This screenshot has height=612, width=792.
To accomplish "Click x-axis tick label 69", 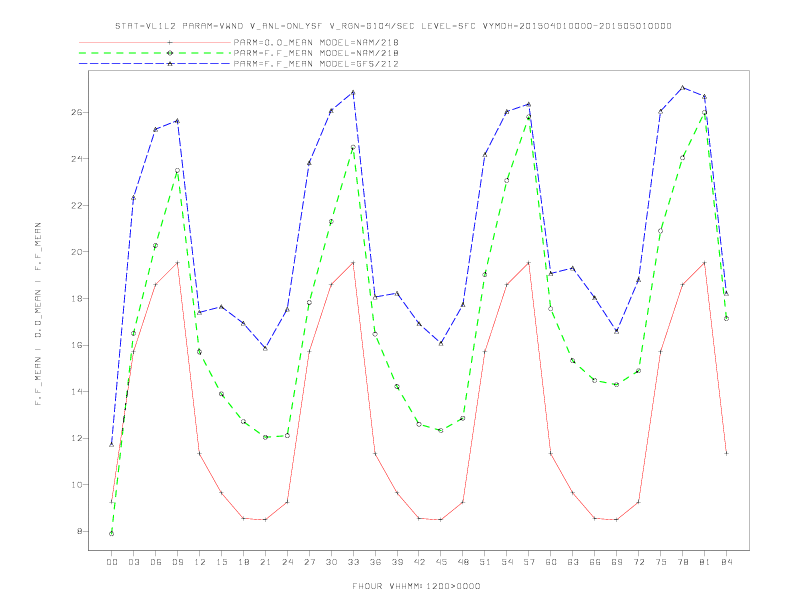I will coord(617,562).
